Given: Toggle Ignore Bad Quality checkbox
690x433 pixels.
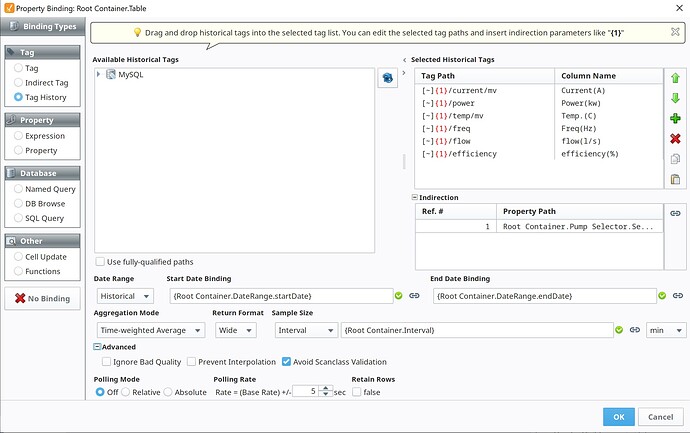Looking at the screenshot, I should click(x=106, y=362).
